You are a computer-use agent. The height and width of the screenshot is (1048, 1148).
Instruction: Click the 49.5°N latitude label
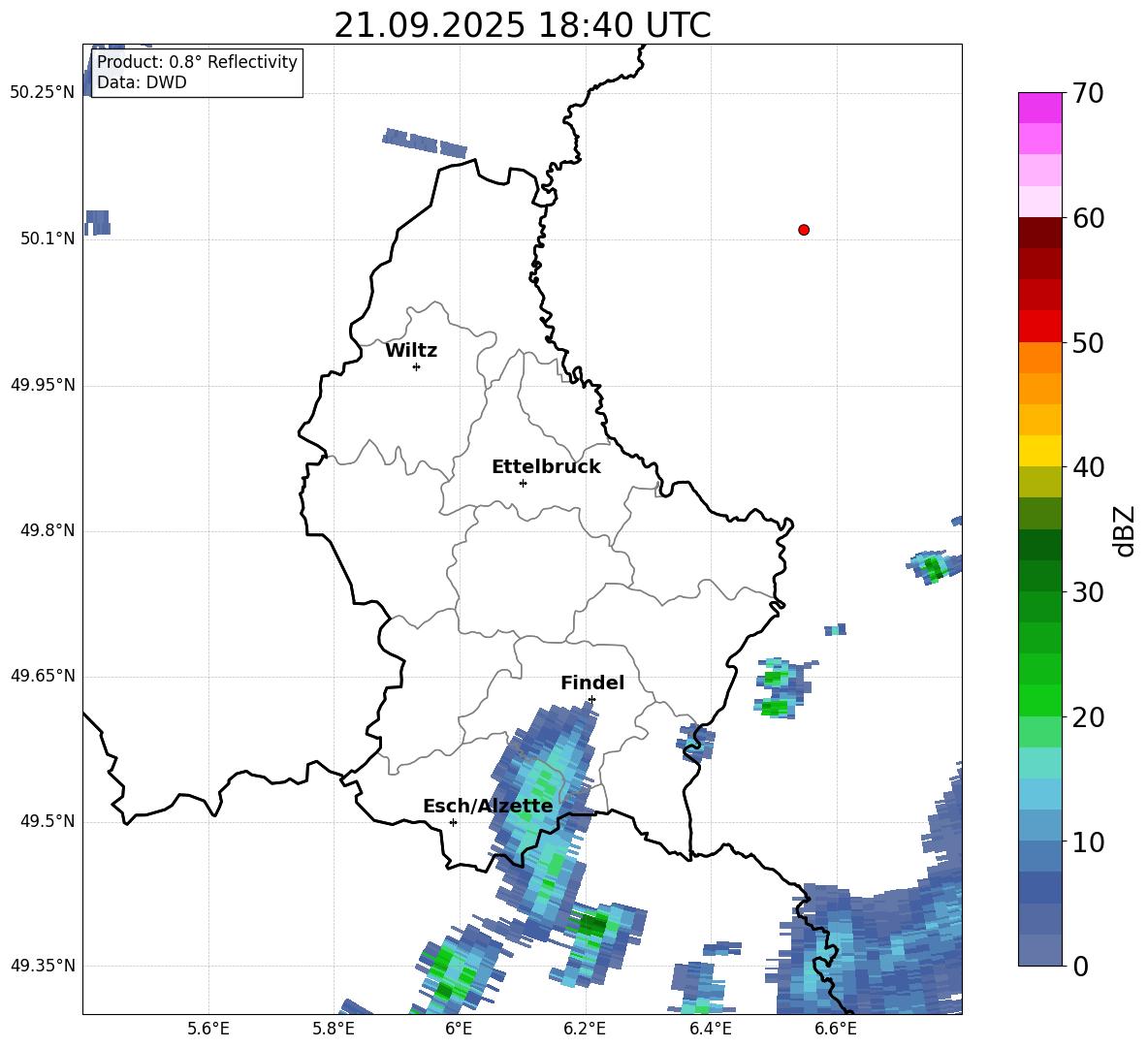pos(48,821)
